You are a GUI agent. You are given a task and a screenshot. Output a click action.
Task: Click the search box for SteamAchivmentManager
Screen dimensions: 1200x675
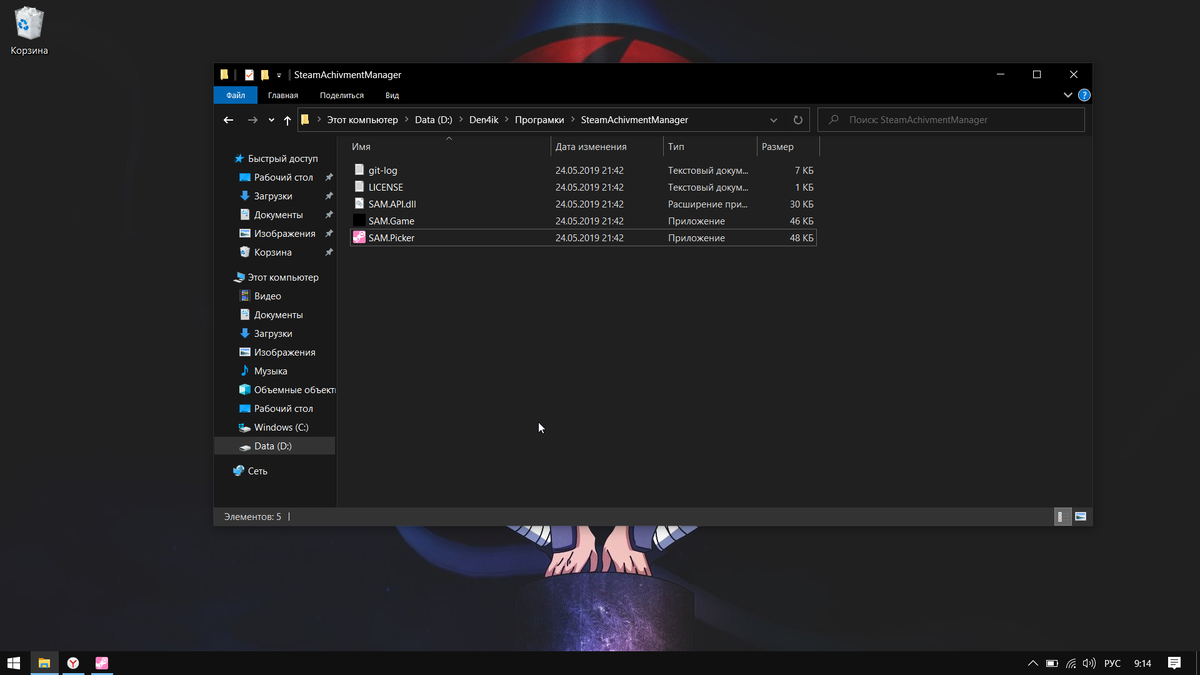point(951,120)
